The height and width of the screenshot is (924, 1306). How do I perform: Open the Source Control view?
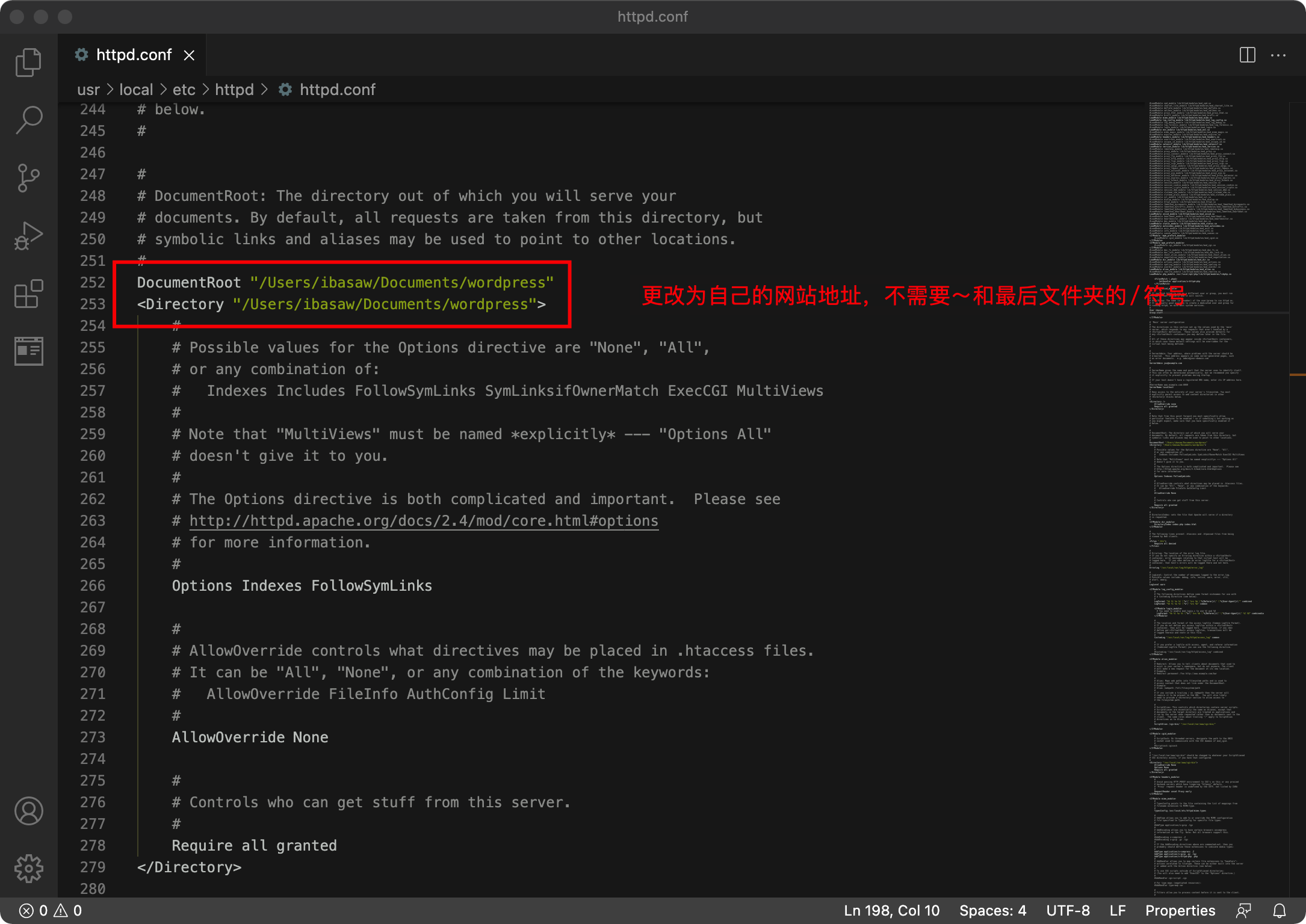point(28,178)
